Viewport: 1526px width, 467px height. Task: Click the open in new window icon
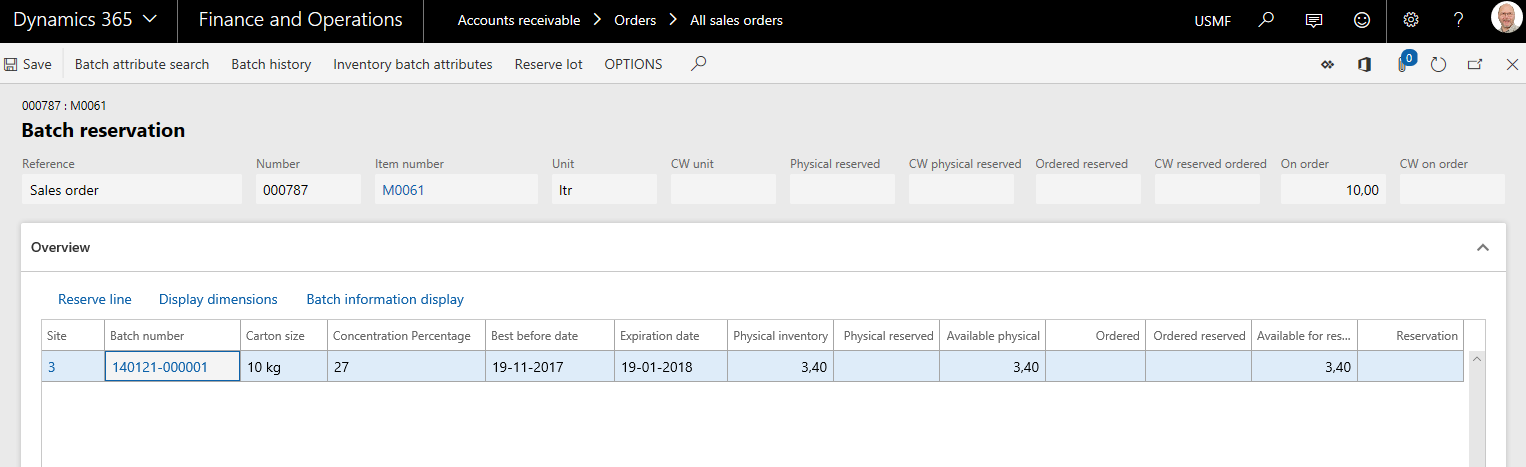tap(1475, 64)
